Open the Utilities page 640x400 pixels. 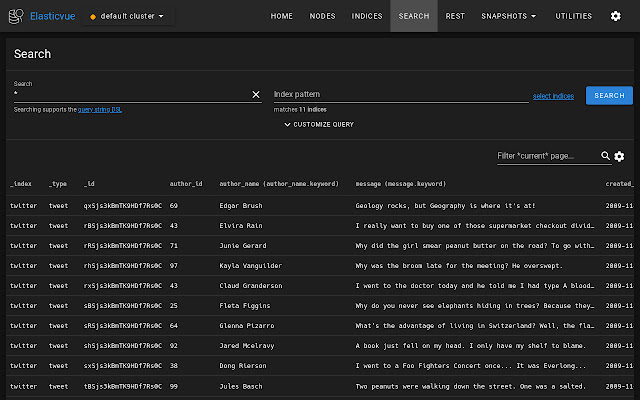click(573, 16)
